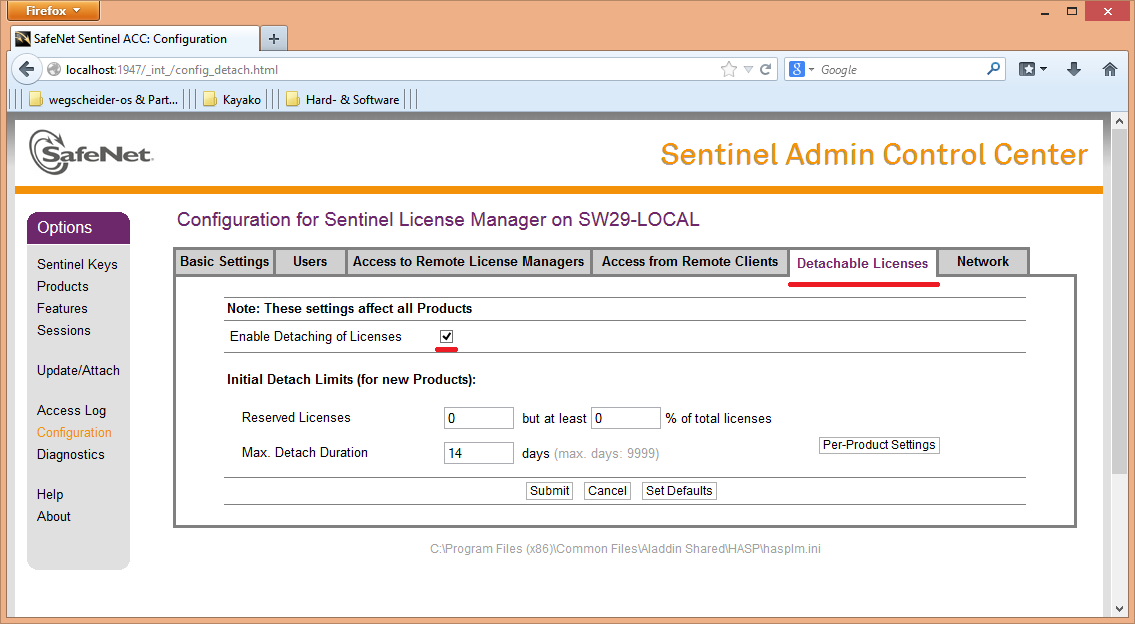
Task: Open the Google search engine selector
Action: click(801, 69)
